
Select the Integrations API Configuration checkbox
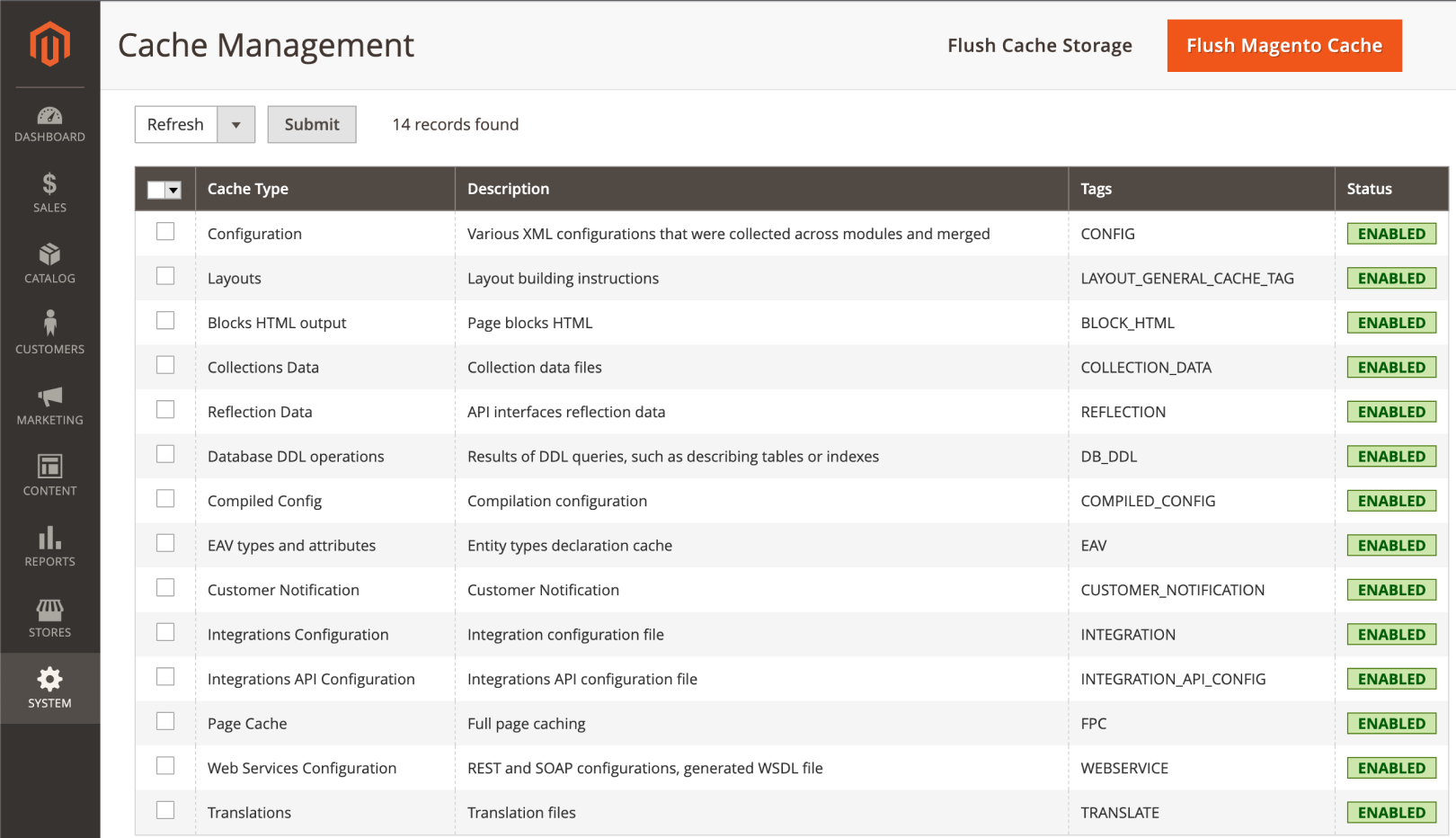click(165, 677)
